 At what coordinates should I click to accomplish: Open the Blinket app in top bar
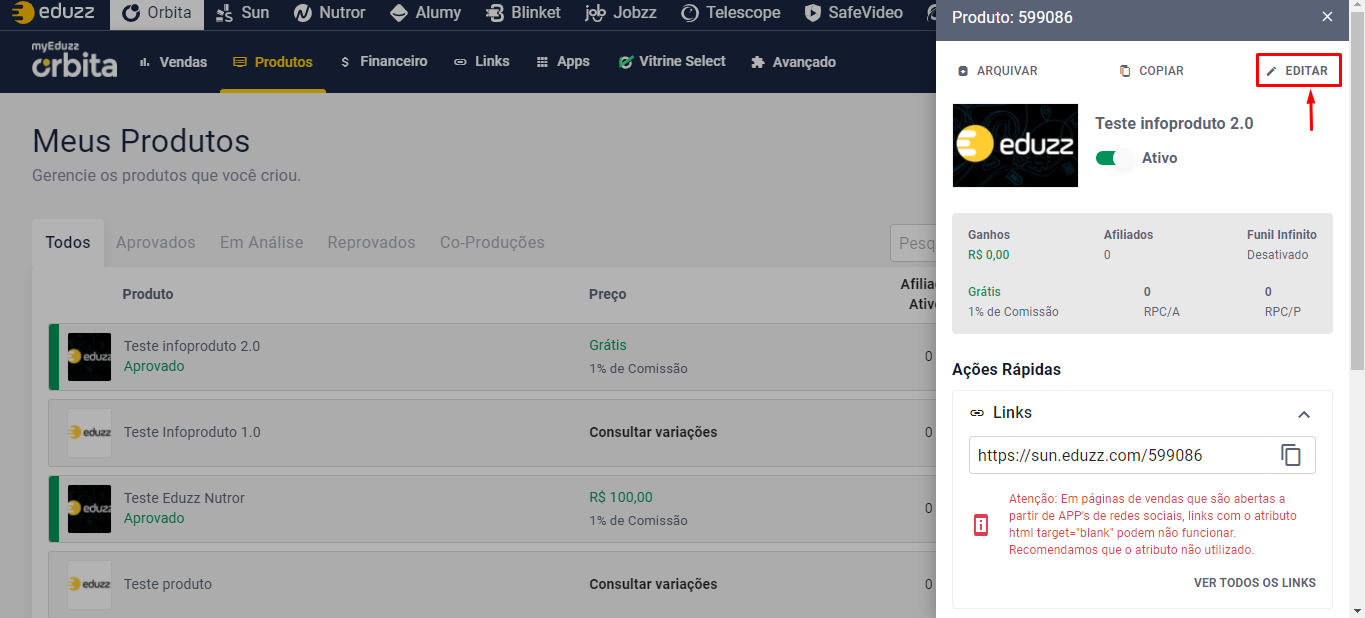click(522, 14)
